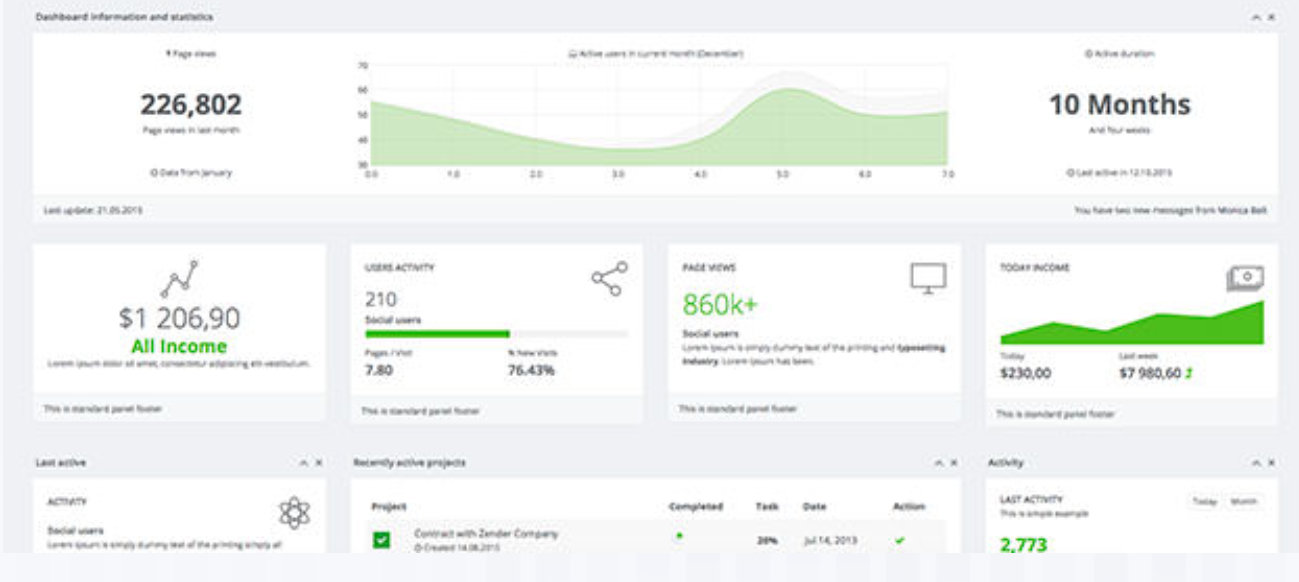Click the line graph icon above All Income
This screenshot has width=1299, height=582.
click(x=179, y=280)
